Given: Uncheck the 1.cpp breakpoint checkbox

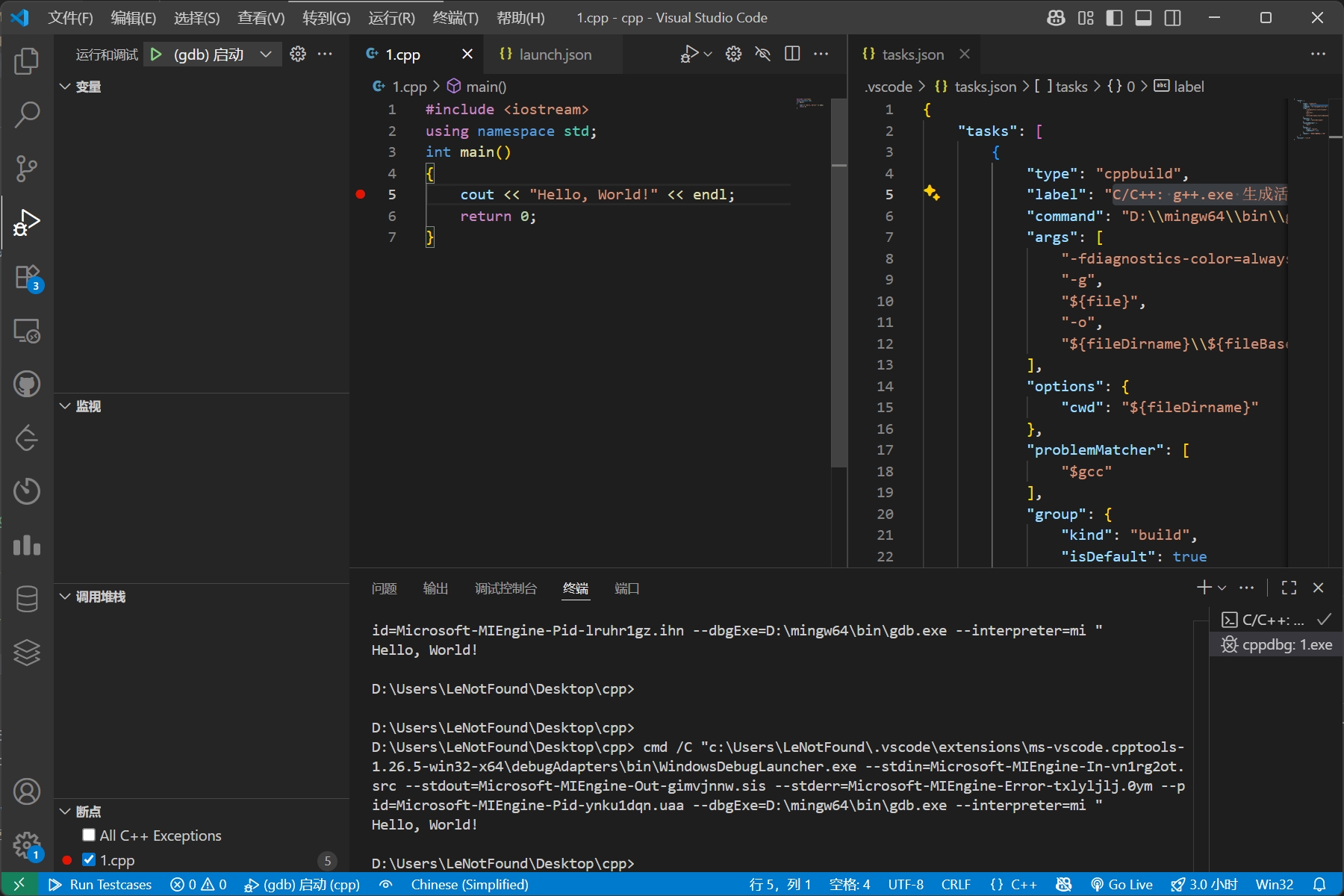Looking at the screenshot, I should 89,859.
